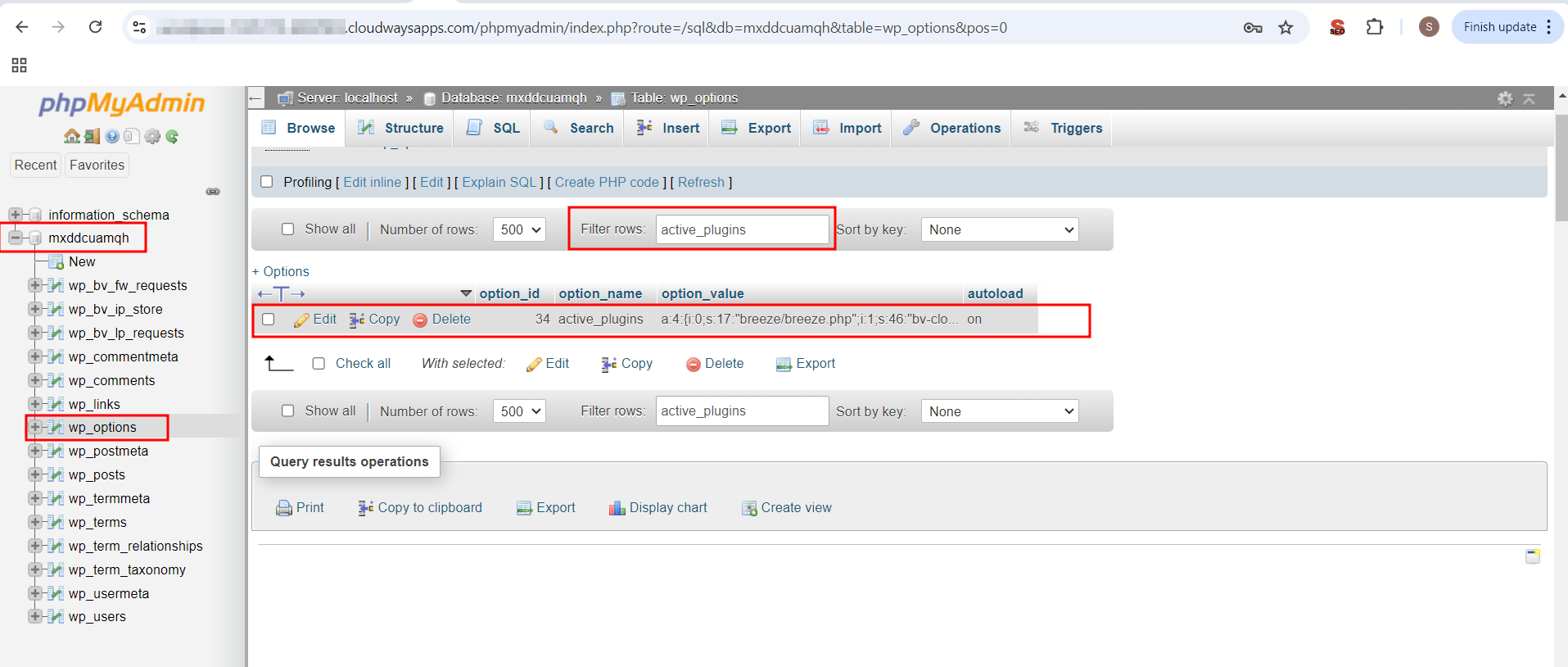The height and width of the screenshot is (667, 1568).
Task: Tick the upper Show all checkbox
Action: point(287,229)
